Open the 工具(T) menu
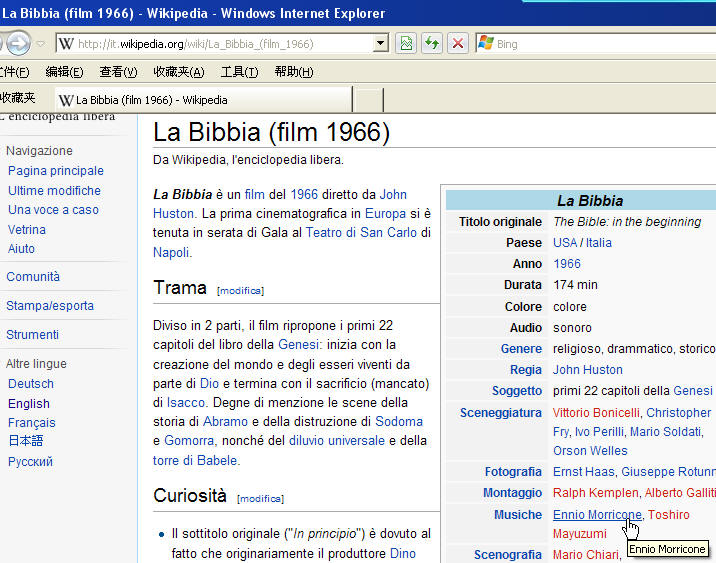This screenshot has height=563, width=716. [x=239, y=72]
